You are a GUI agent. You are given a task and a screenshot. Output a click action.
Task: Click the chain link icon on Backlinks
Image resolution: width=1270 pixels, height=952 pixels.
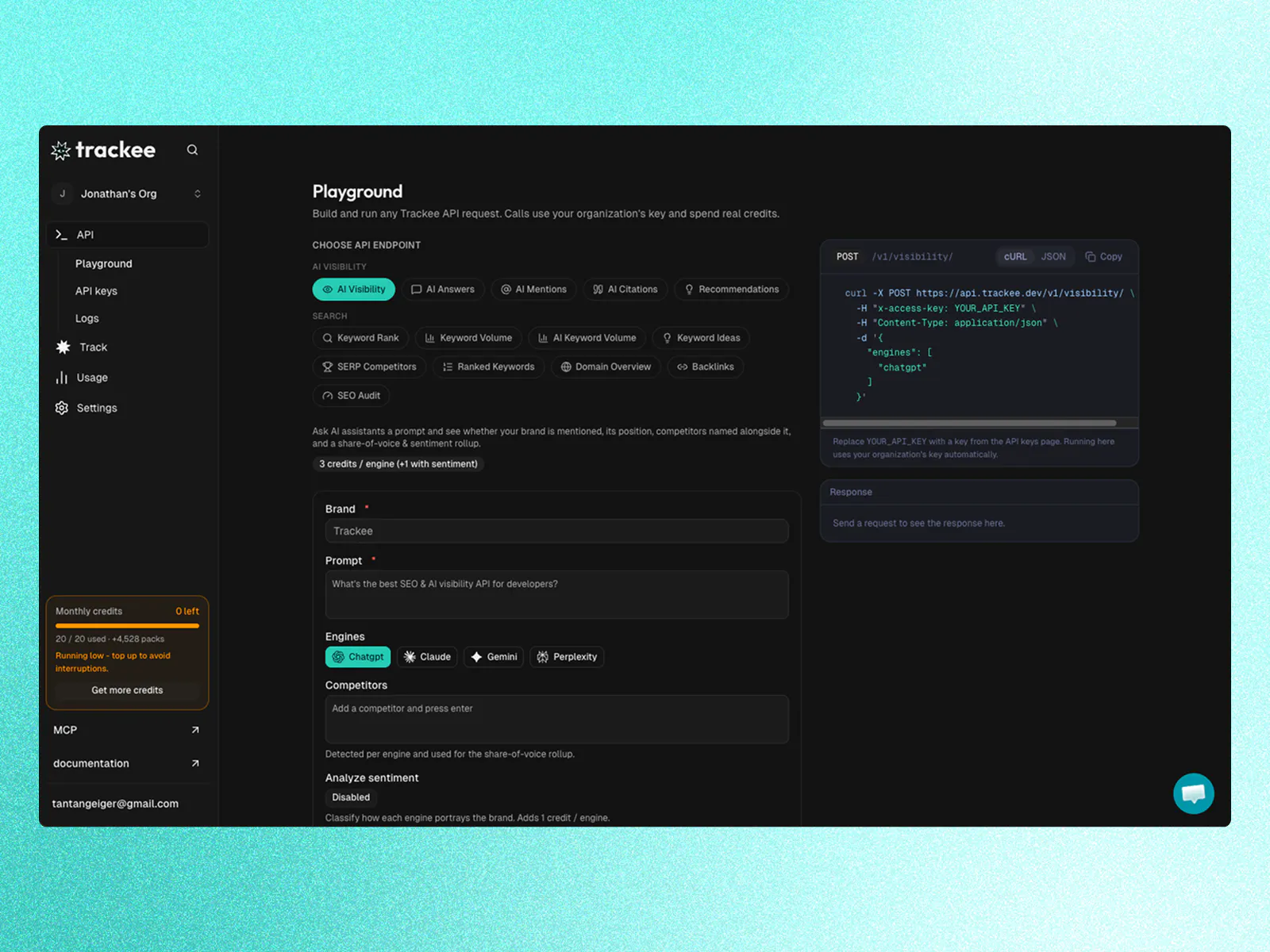pyautogui.click(x=682, y=367)
